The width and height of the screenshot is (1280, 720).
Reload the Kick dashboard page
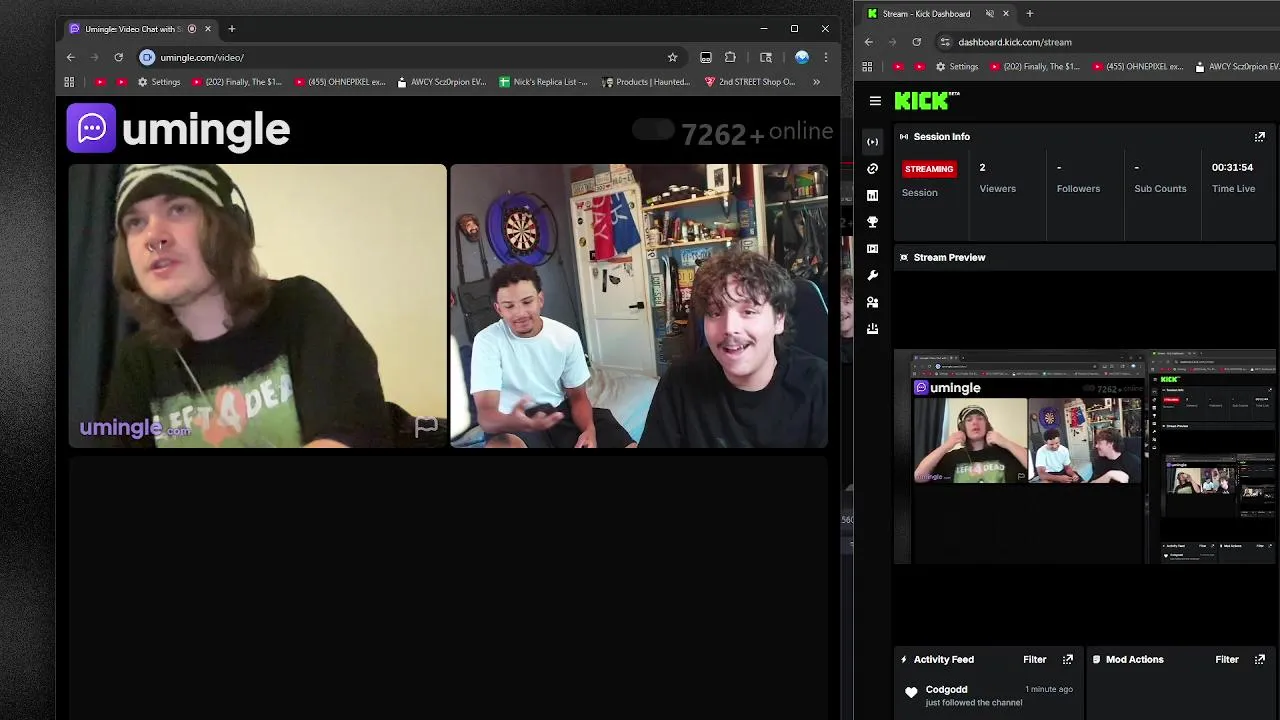[916, 42]
